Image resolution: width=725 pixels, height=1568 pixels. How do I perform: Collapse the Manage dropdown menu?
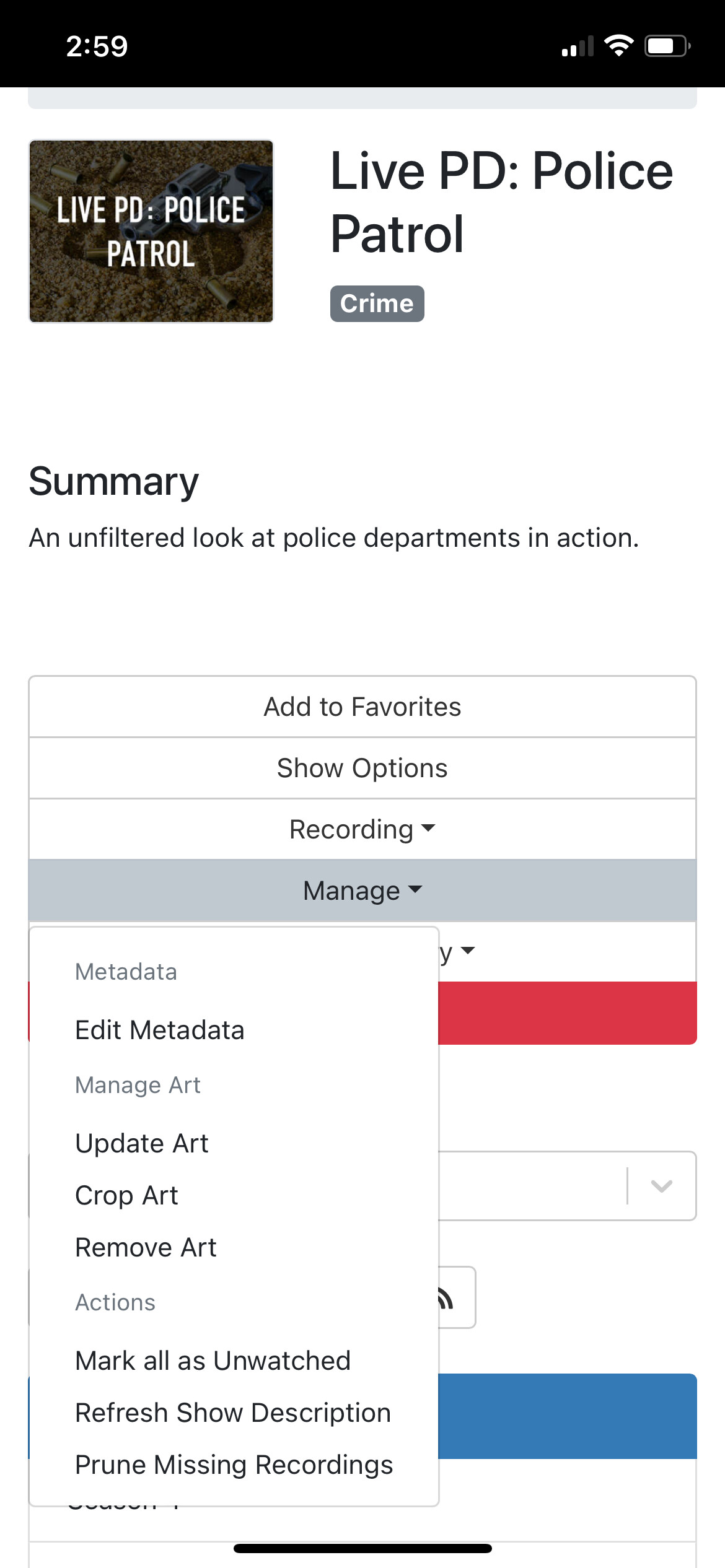tap(362, 891)
